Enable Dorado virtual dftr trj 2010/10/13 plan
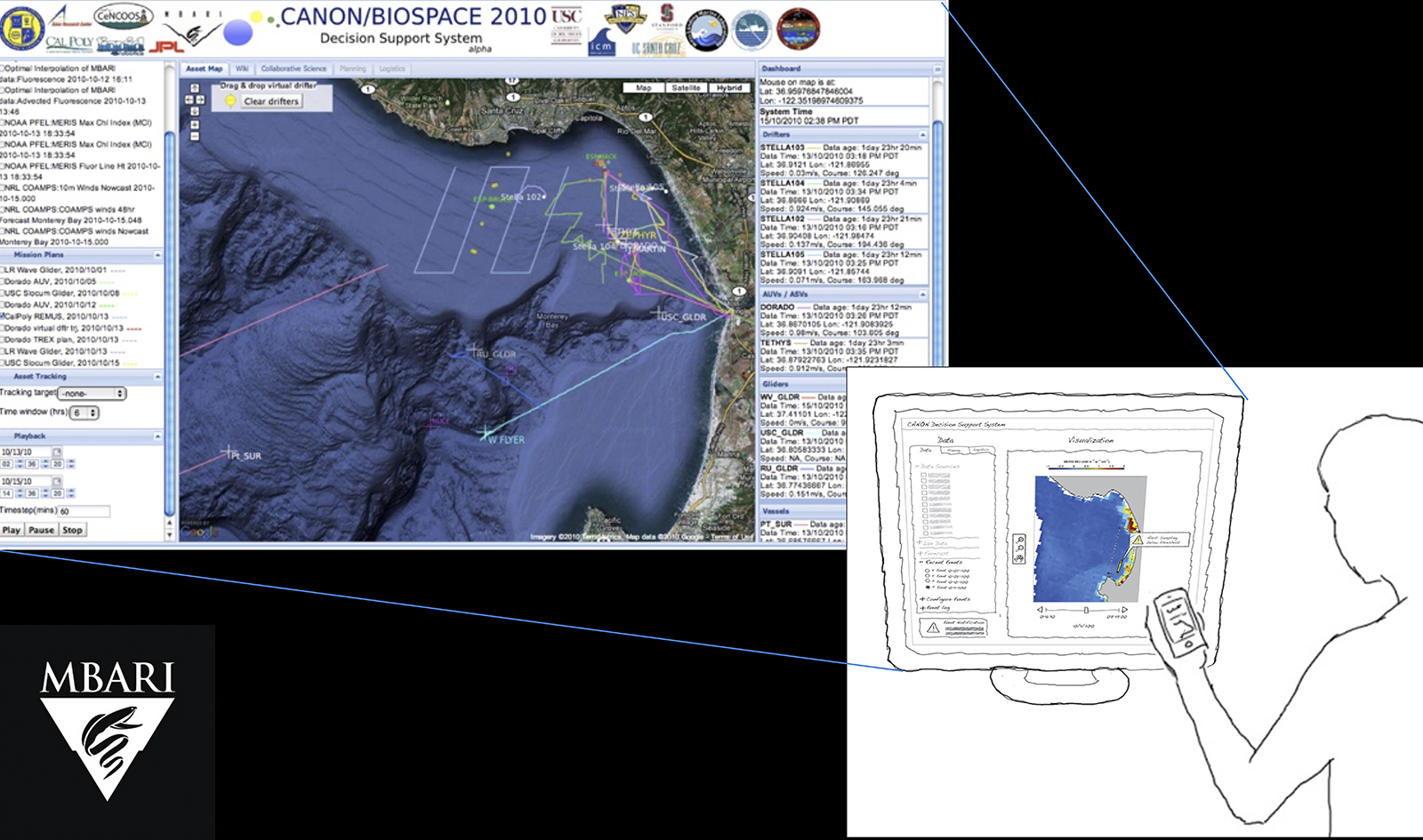Screen dimensions: 1423x840 pyautogui.click(x=3, y=328)
